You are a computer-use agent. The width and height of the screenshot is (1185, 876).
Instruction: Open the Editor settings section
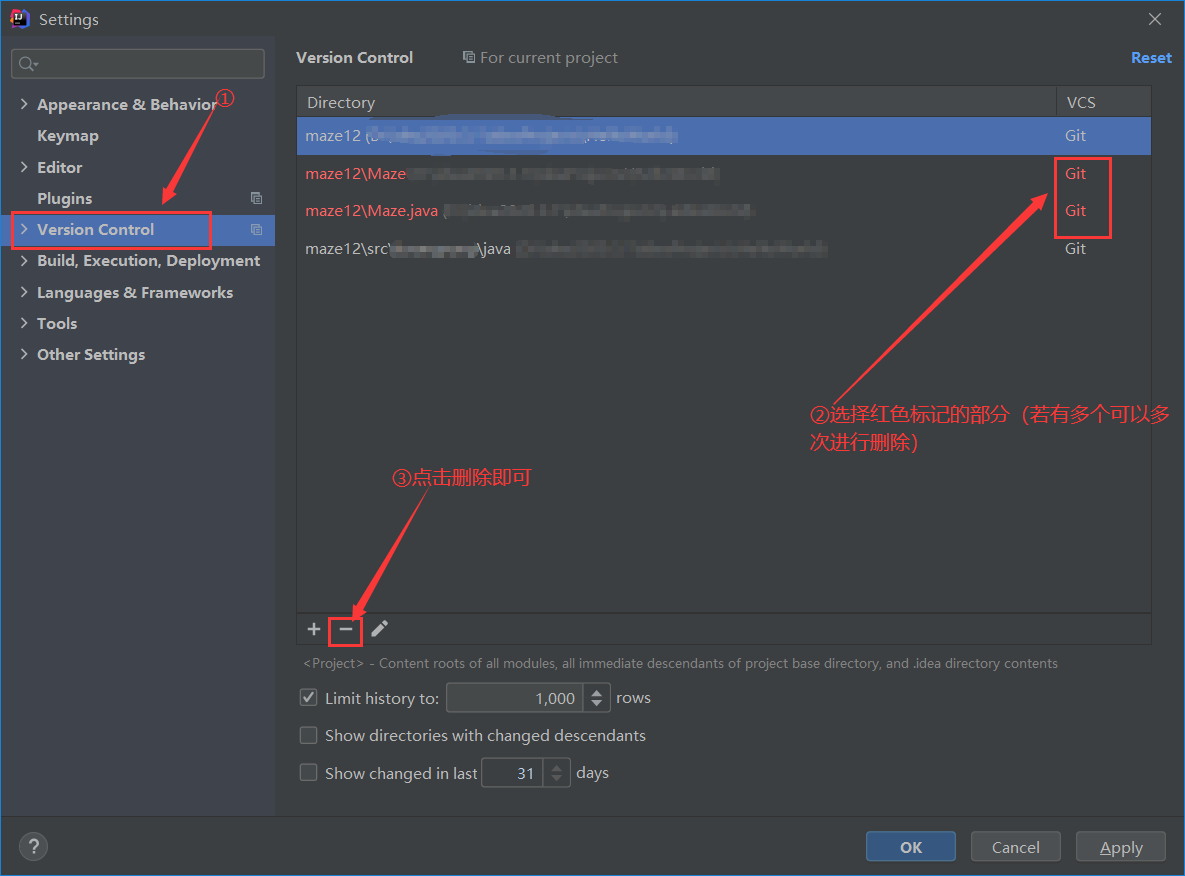(62, 166)
